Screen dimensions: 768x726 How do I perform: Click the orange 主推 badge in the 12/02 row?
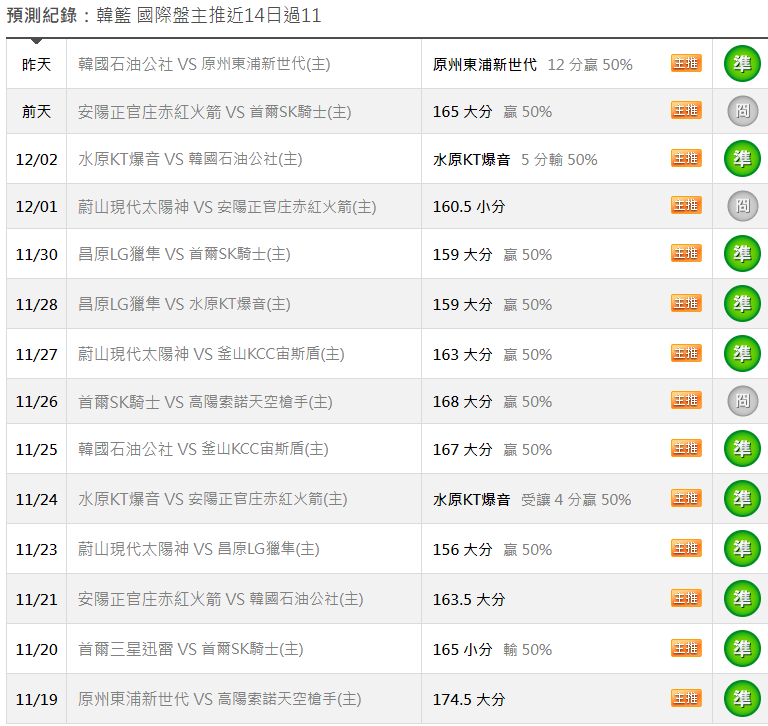(686, 158)
